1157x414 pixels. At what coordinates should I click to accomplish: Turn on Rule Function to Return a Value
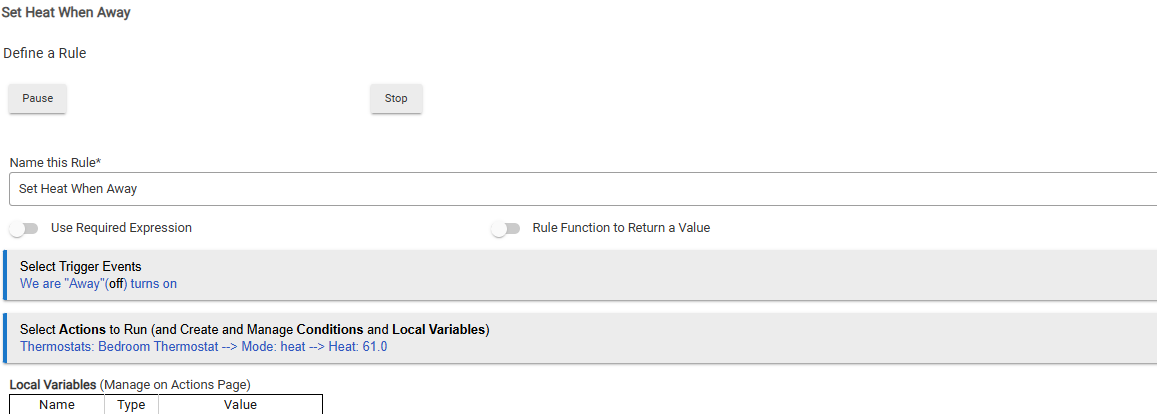(505, 229)
